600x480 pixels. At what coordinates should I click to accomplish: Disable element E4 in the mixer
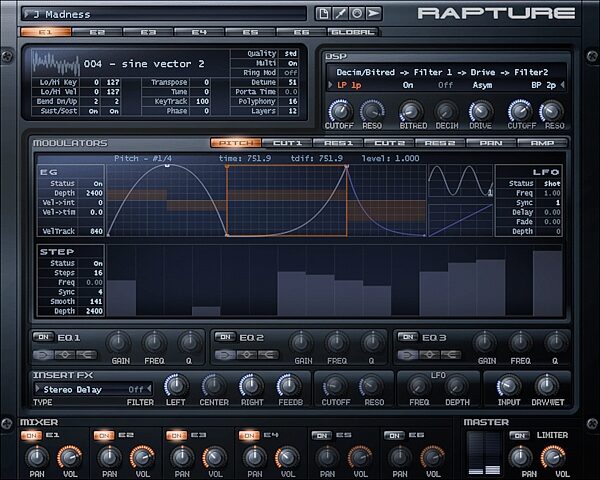(x=249, y=436)
